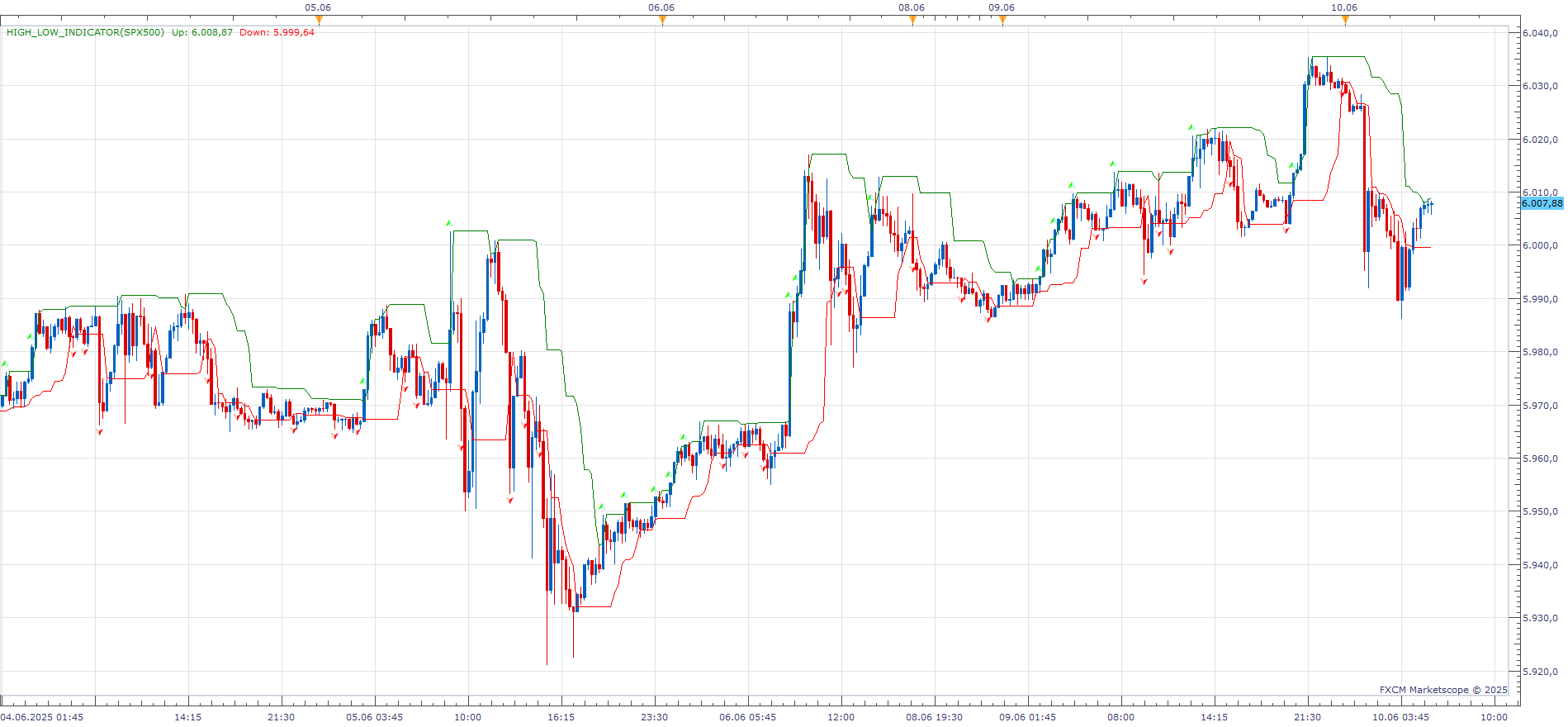Click the 6.020,0 price axis label
This screenshot has width=1568, height=727.
point(1540,140)
